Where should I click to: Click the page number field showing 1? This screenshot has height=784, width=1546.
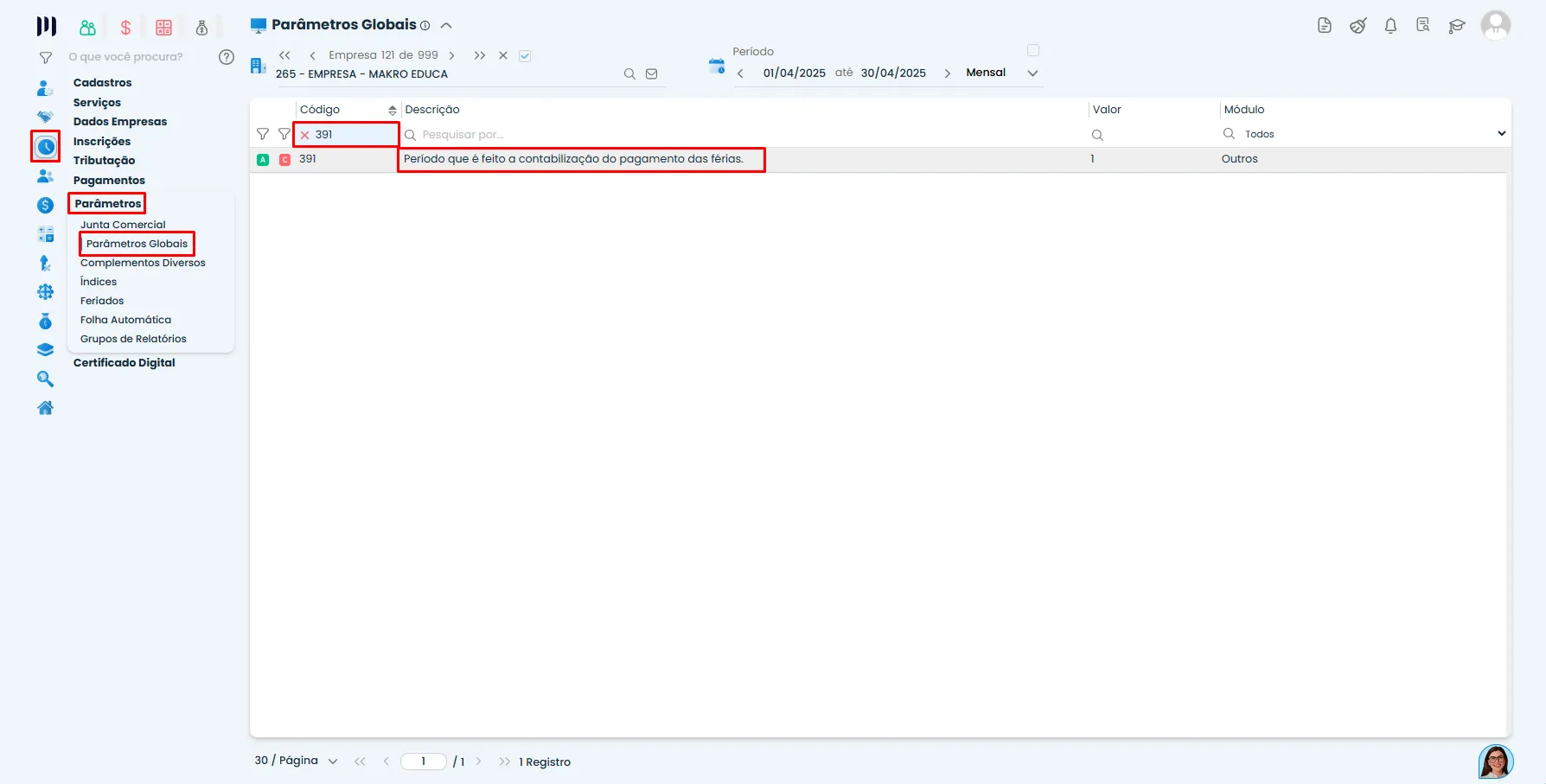pyautogui.click(x=424, y=762)
